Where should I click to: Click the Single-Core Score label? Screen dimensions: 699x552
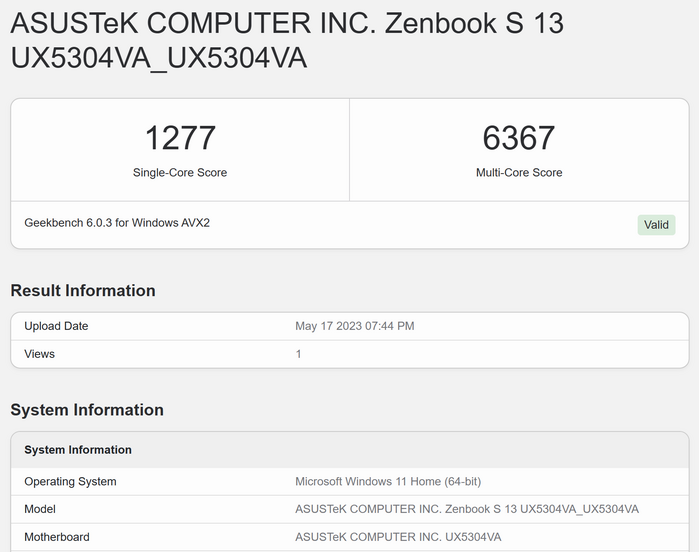(x=180, y=173)
